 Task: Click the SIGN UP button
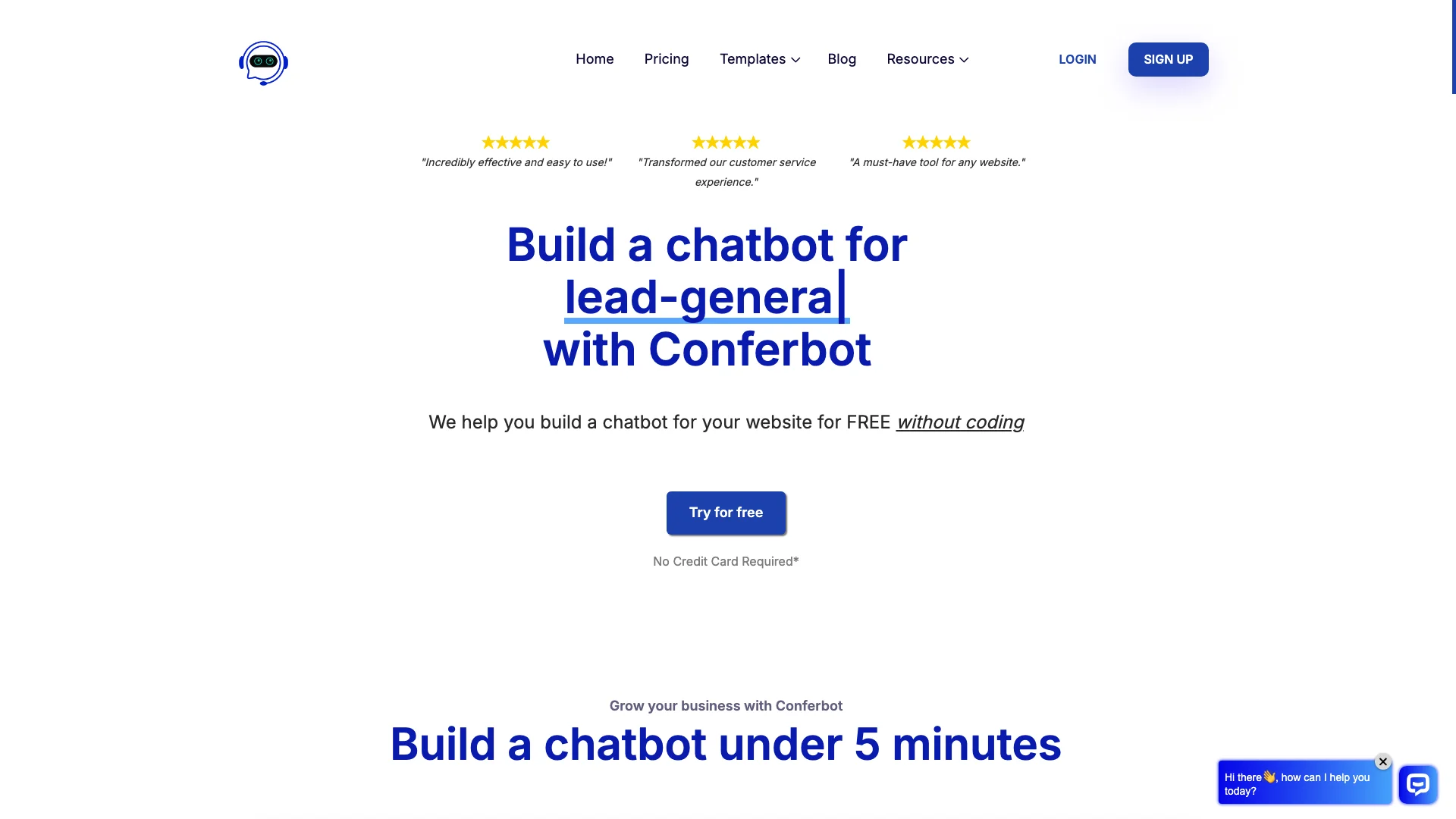point(1168,59)
